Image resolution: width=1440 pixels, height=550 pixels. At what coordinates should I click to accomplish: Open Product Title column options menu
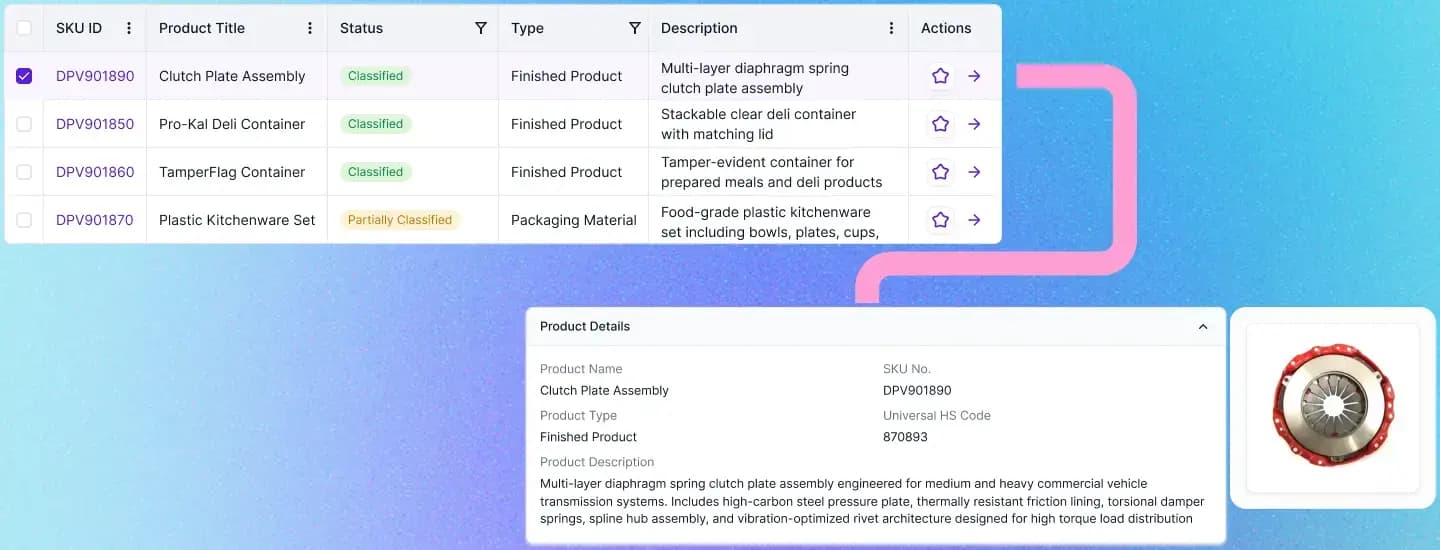pyautogui.click(x=310, y=28)
